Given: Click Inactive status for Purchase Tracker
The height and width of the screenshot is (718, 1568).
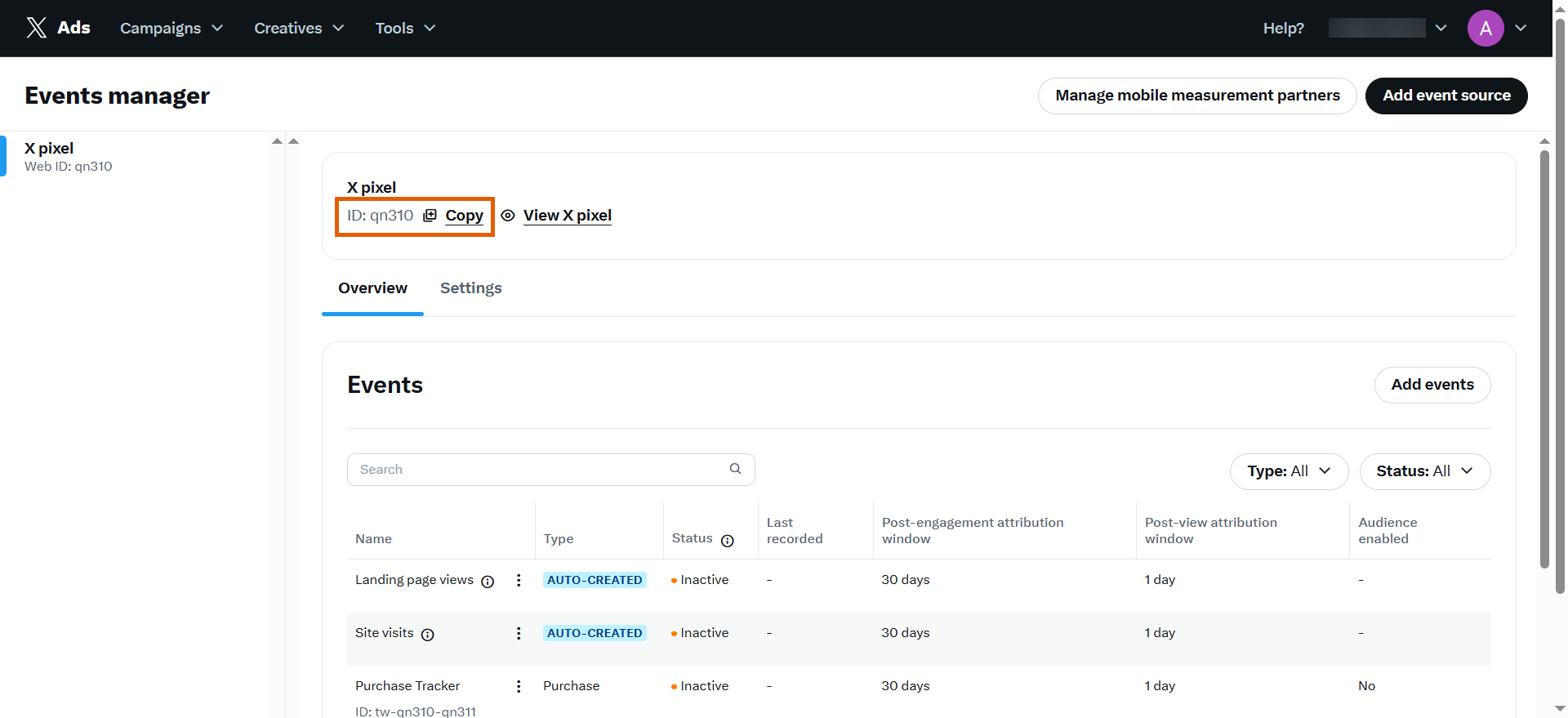Looking at the screenshot, I should pos(700,686).
